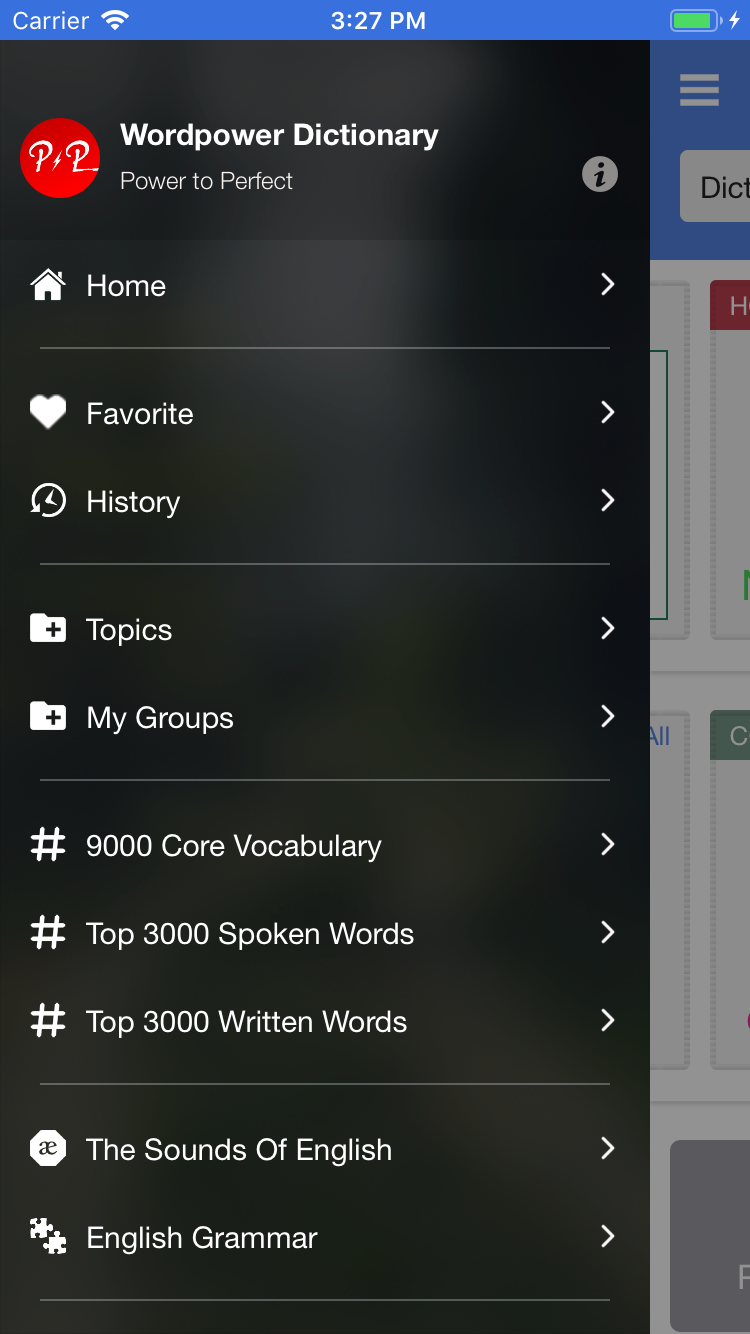Open the My Groups menu entry
The image size is (750, 1334).
(x=160, y=718)
